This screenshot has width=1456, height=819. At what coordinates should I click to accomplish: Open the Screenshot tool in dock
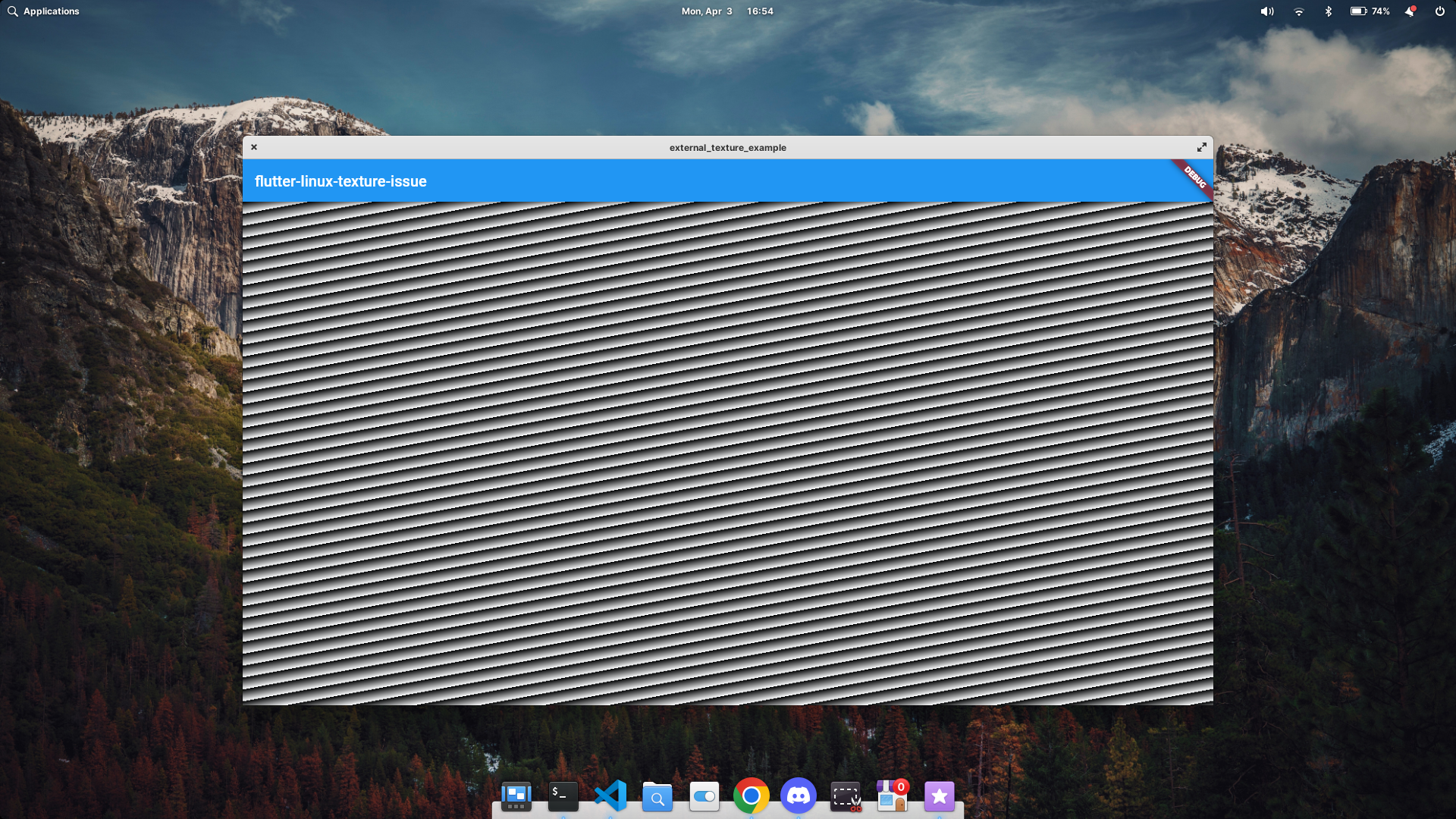click(x=846, y=796)
